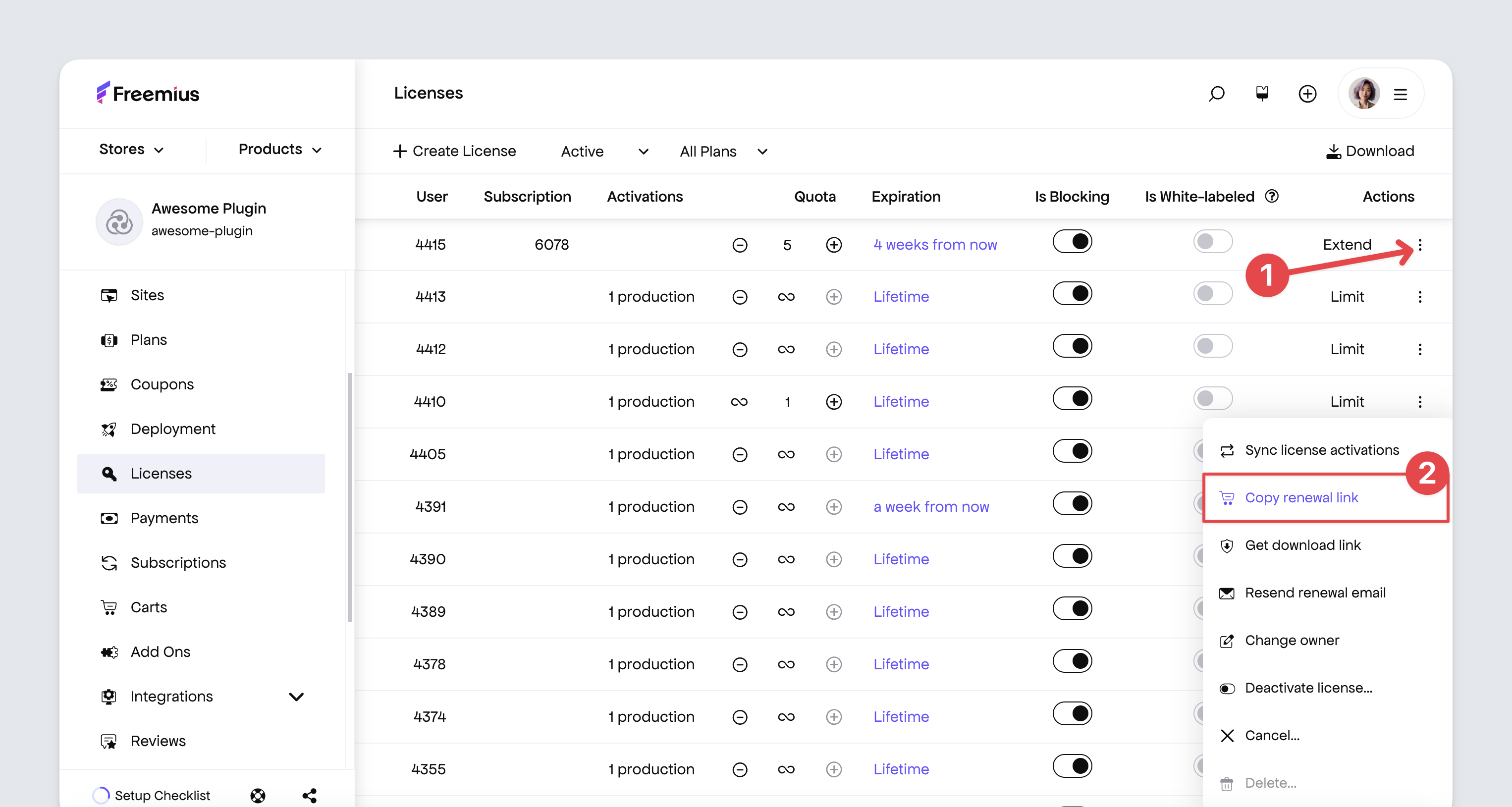Click the add-new plus circle in header
This screenshot has height=807, width=1512.
pyautogui.click(x=1307, y=93)
